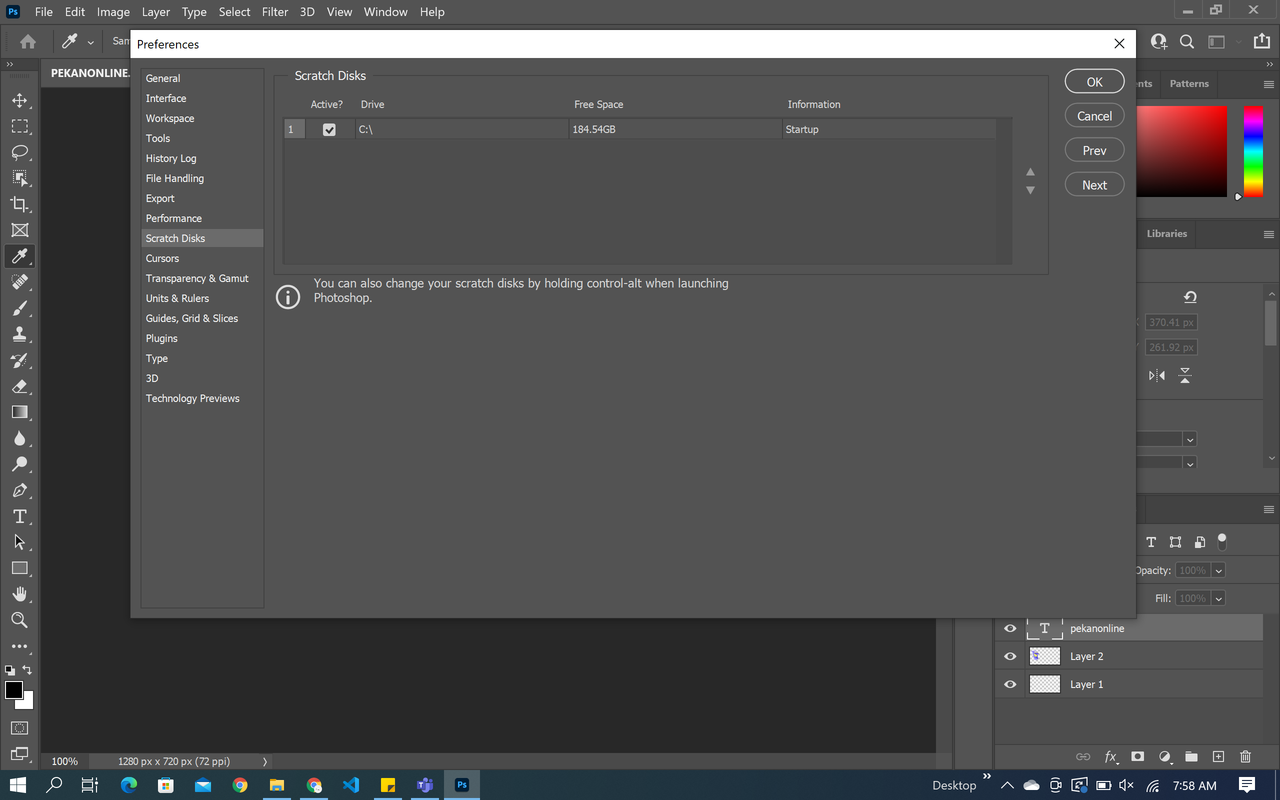Viewport: 1280px width, 800px height.
Task: Change the screen mode icon
Action: click(x=19, y=754)
